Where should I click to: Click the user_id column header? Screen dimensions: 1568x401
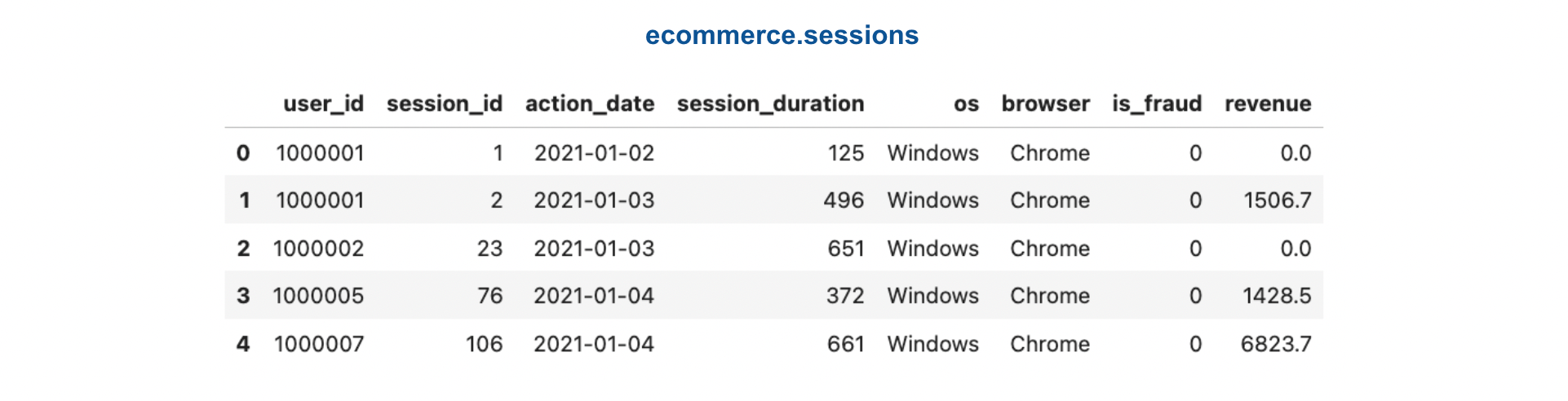pos(323,104)
